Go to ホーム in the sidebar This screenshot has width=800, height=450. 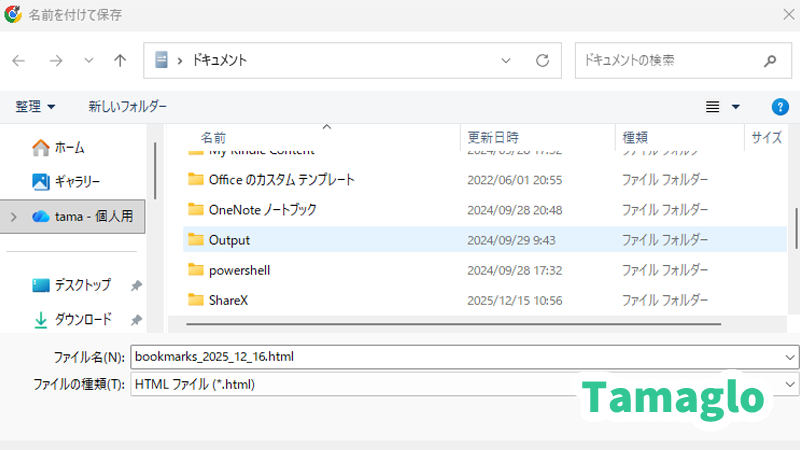[x=70, y=147]
